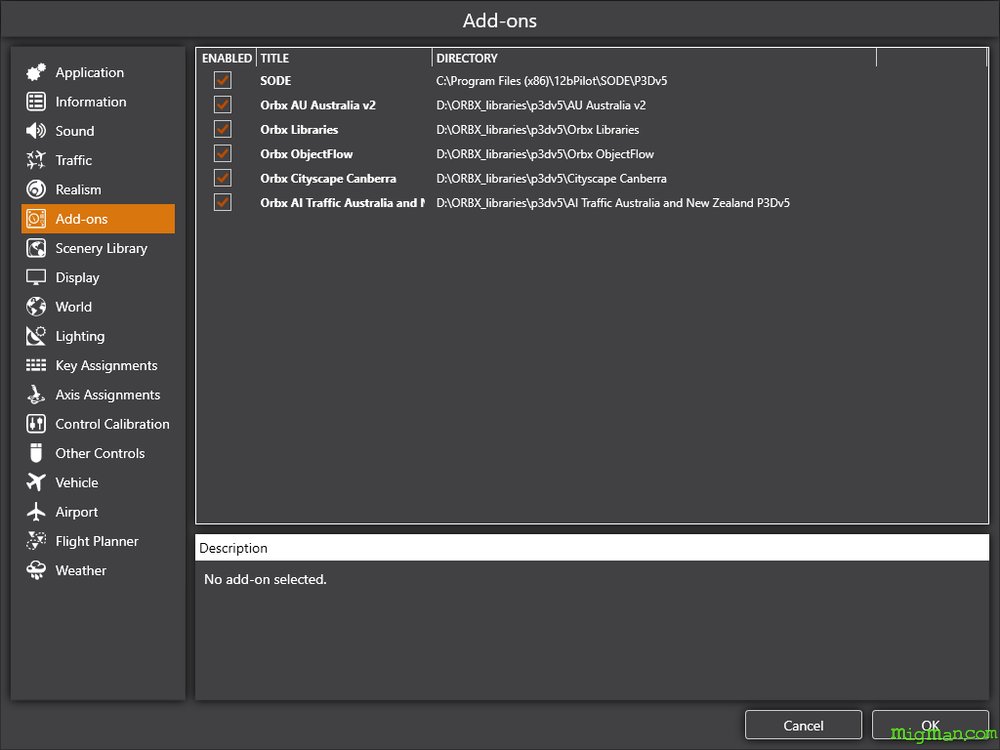
Task: Sort add-ons by TITLE column header
Action: coord(344,58)
